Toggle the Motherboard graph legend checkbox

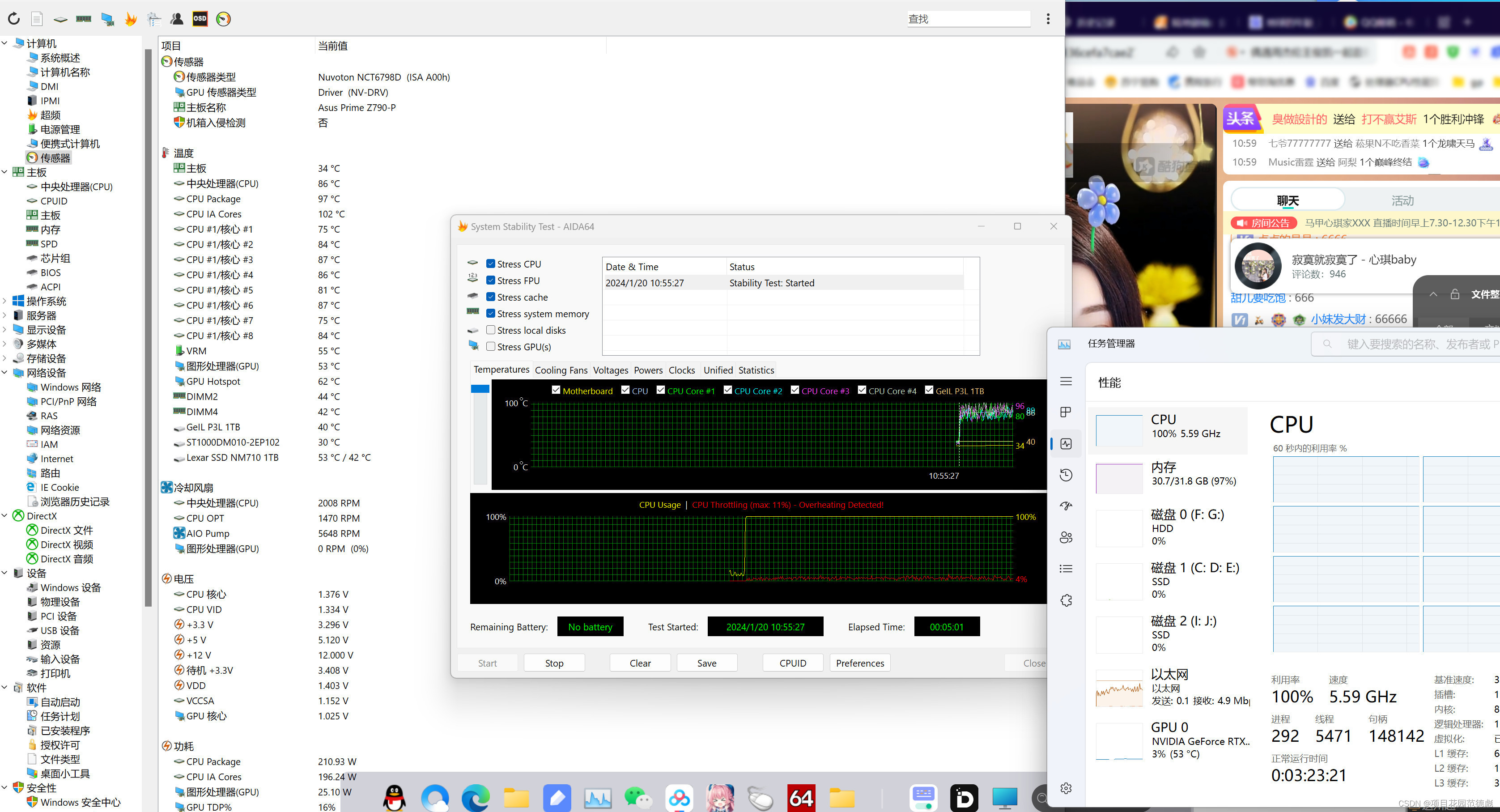(x=556, y=390)
